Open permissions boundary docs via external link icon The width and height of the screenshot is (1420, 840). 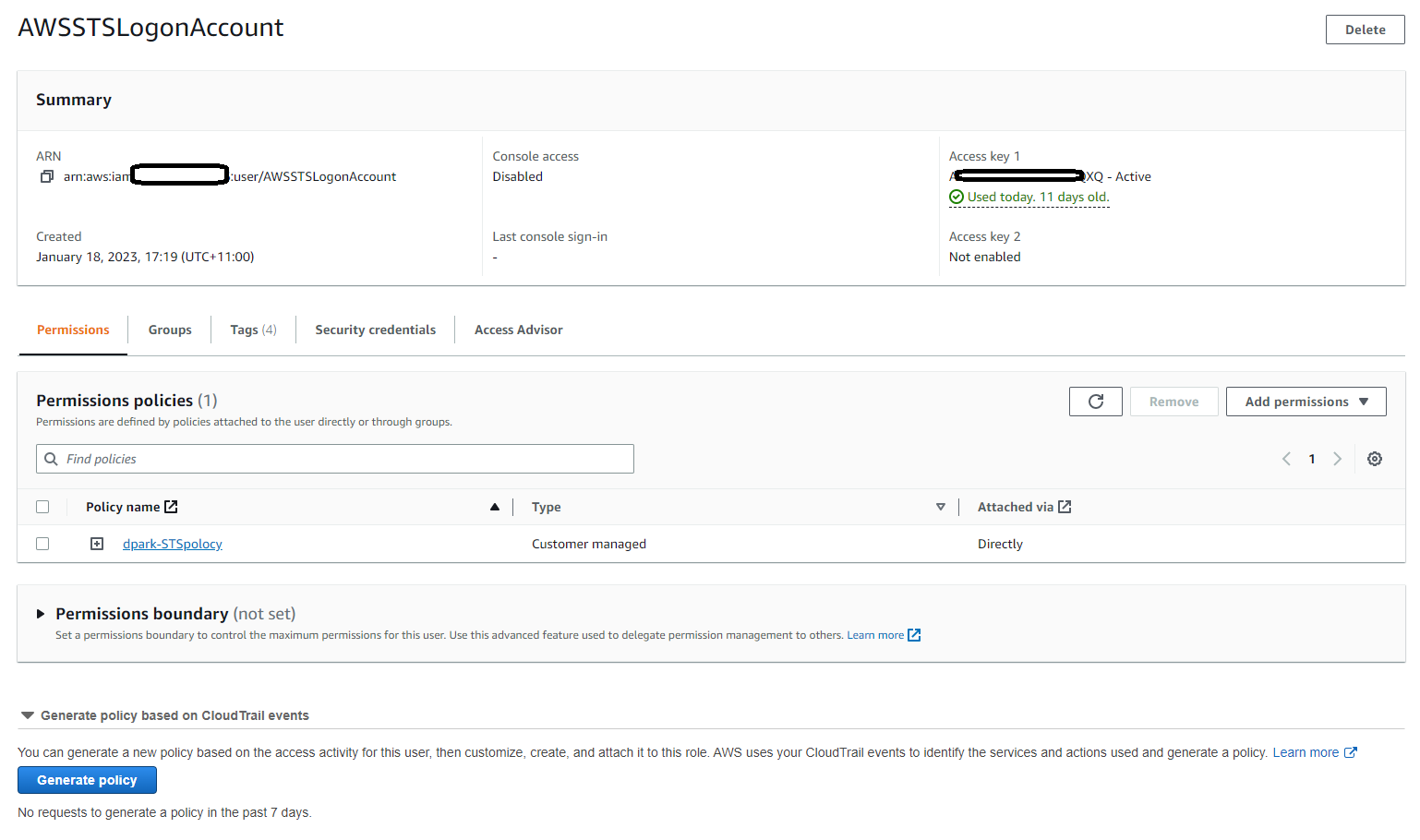click(x=913, y=634)
